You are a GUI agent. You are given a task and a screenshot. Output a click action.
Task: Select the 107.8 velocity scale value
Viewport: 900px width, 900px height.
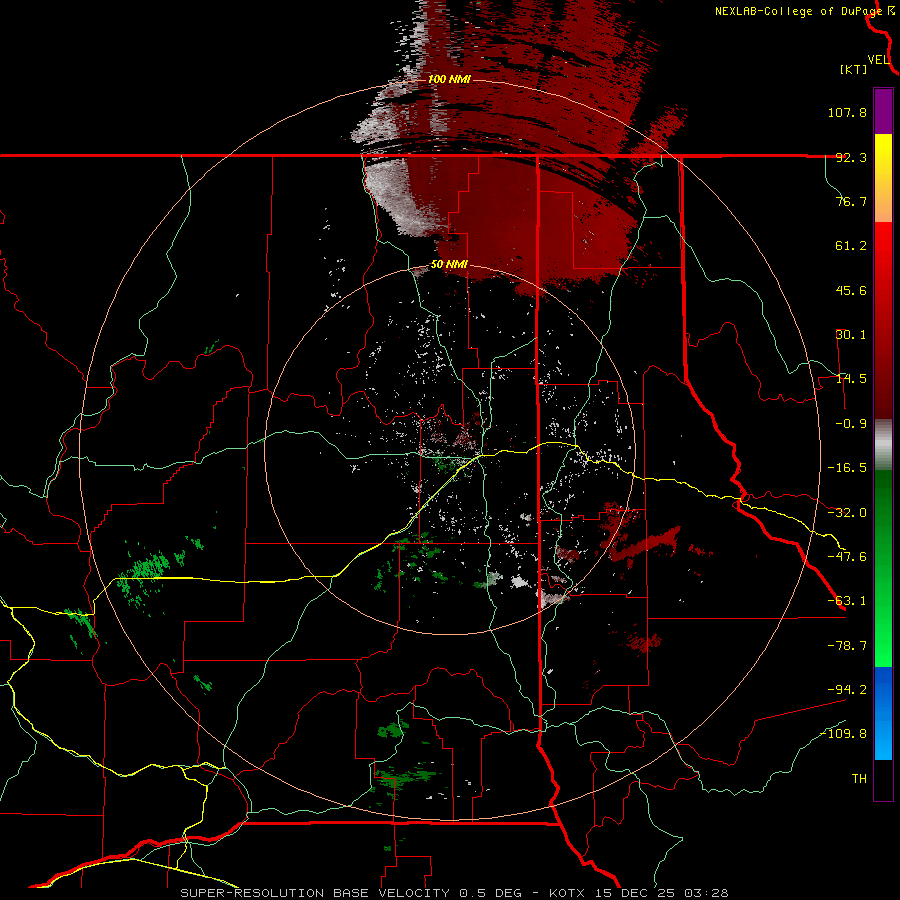click(847, 112)
